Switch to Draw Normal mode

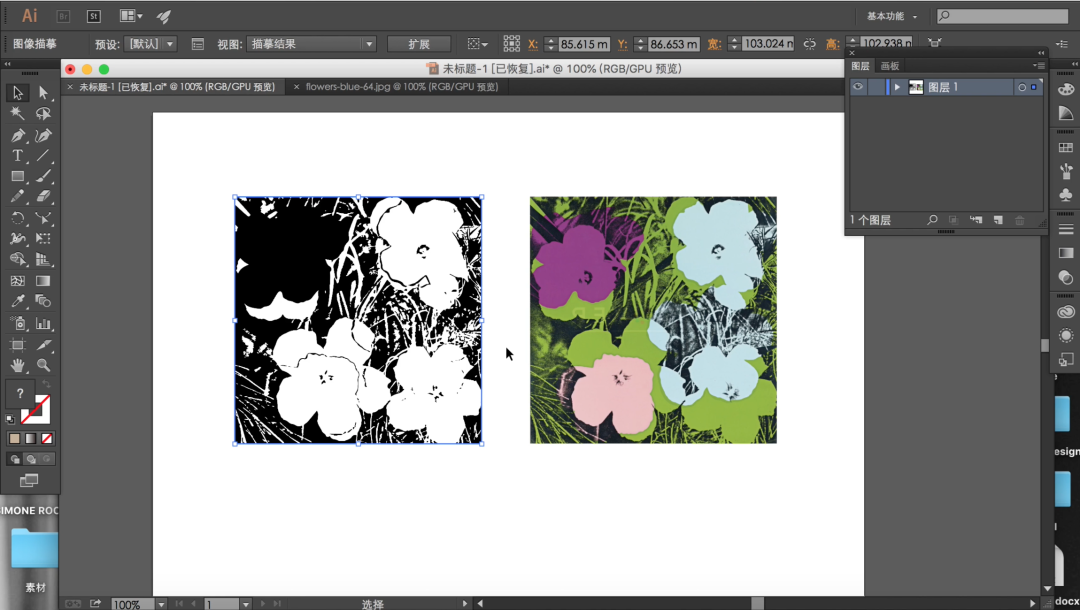14,459
